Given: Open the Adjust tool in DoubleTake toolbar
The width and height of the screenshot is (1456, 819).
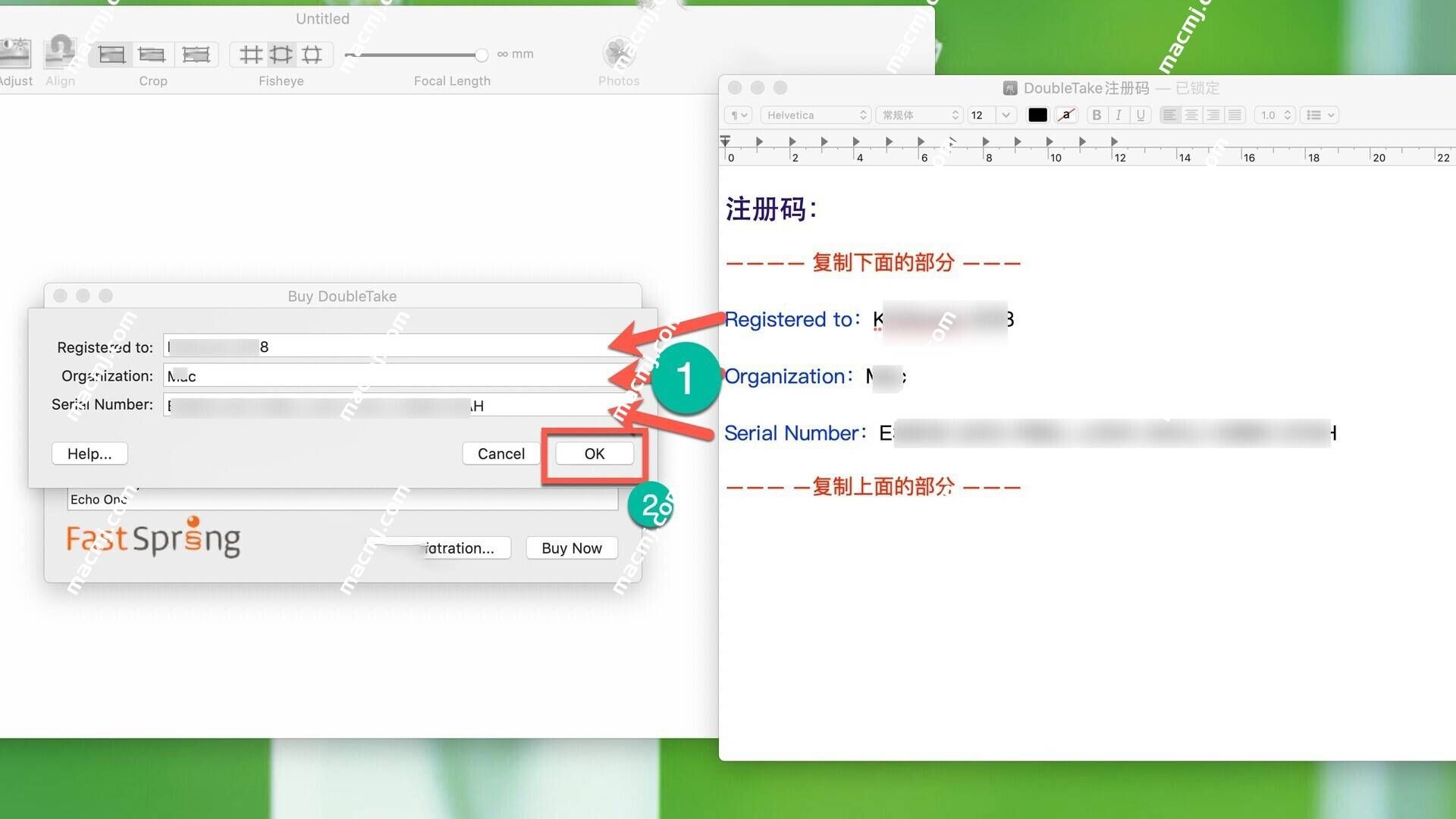Looking at the screenshot, I should (x=15, y=53).
